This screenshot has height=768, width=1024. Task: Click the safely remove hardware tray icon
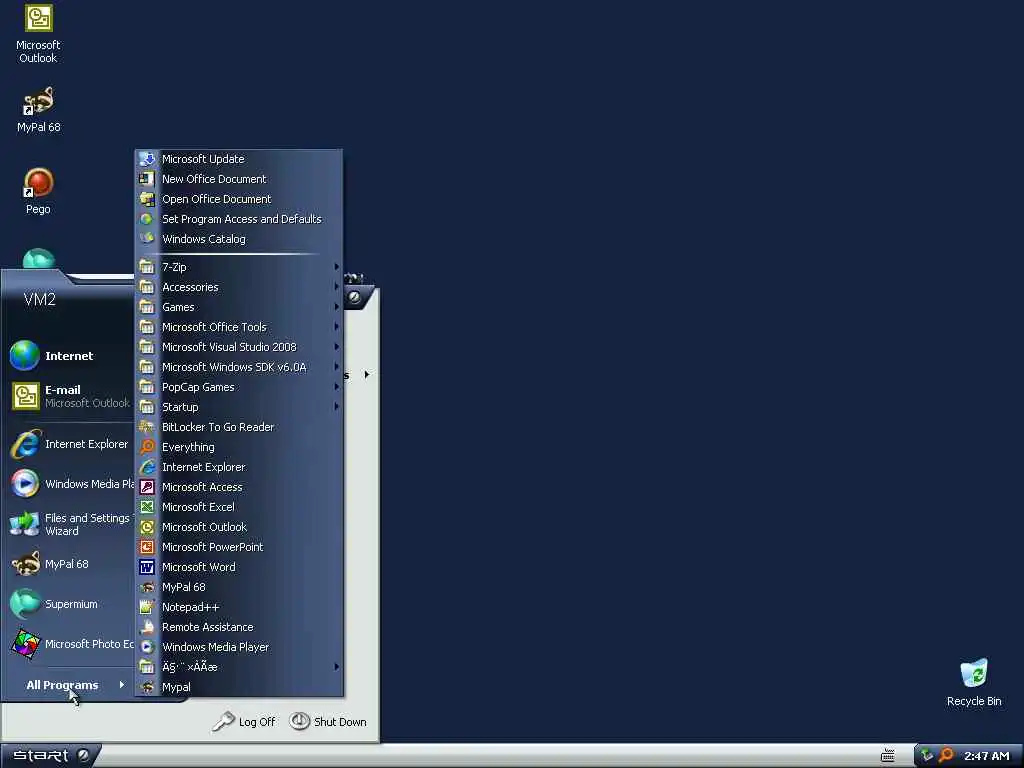click(x=926, y=756)
